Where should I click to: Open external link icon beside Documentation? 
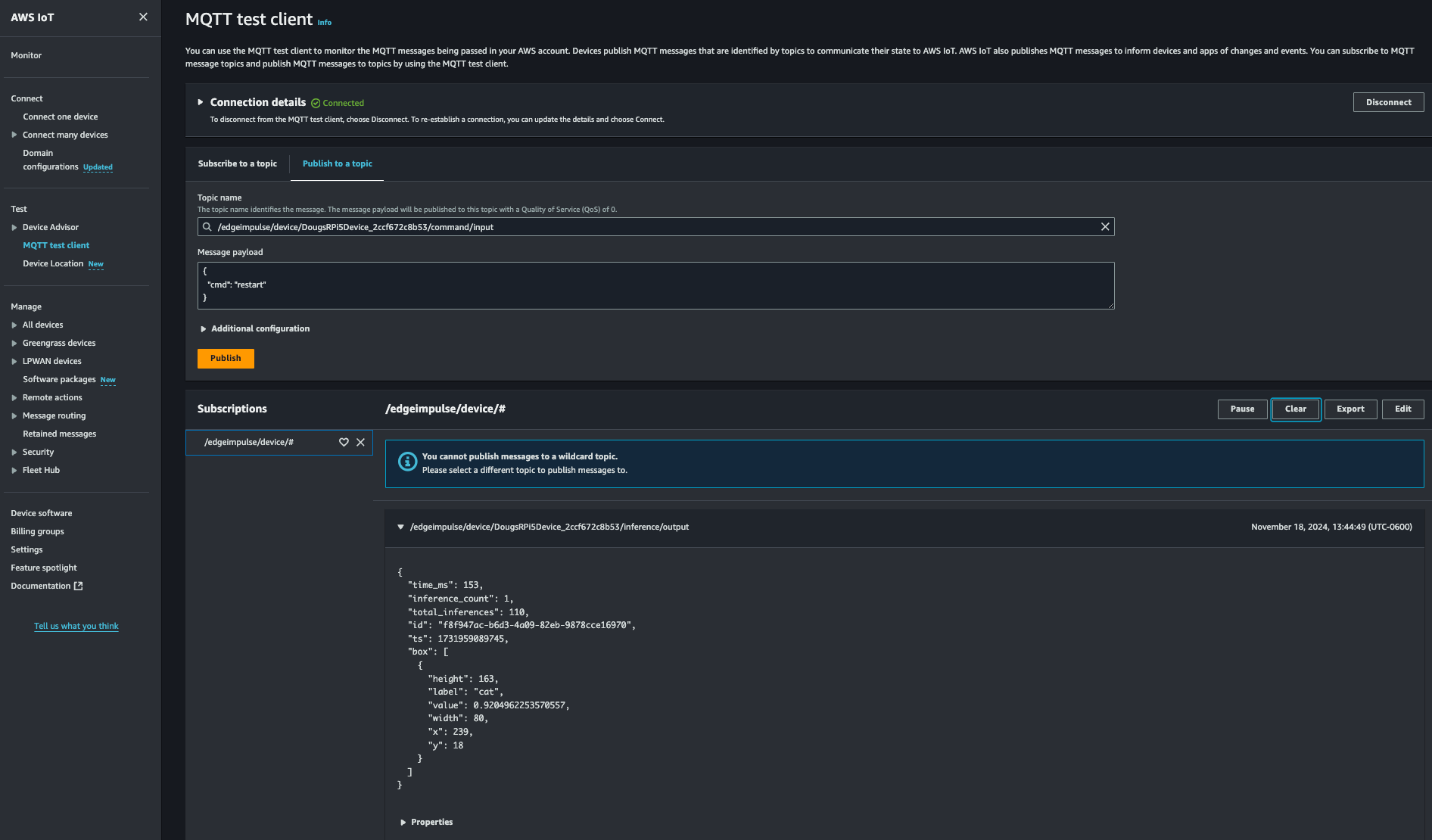(x=78, y=586)
